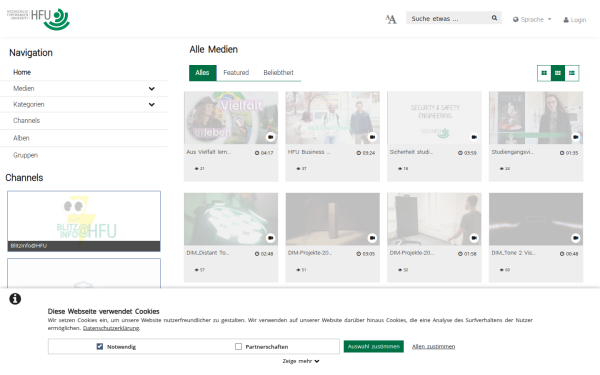Open the Studiengangsvi... video title
The image size is (600, 375).
512,152
